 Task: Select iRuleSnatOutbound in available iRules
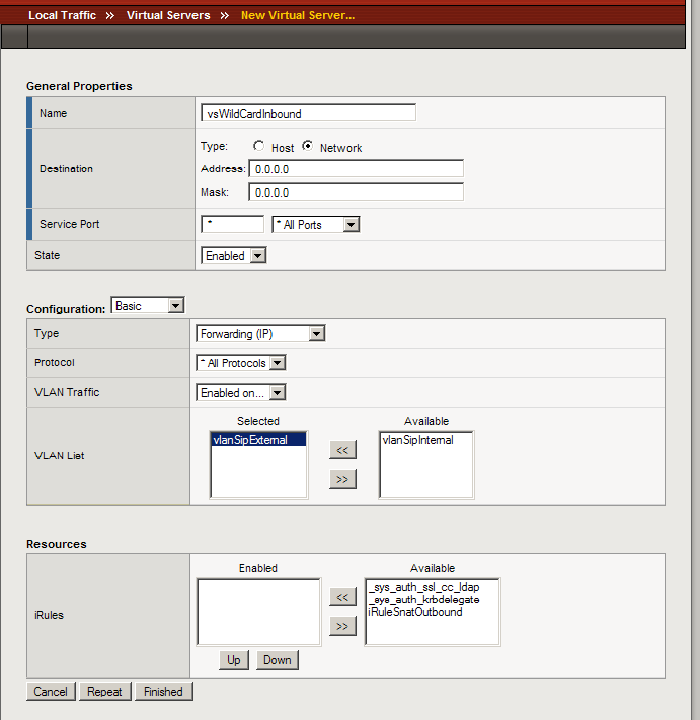[415, 612]
